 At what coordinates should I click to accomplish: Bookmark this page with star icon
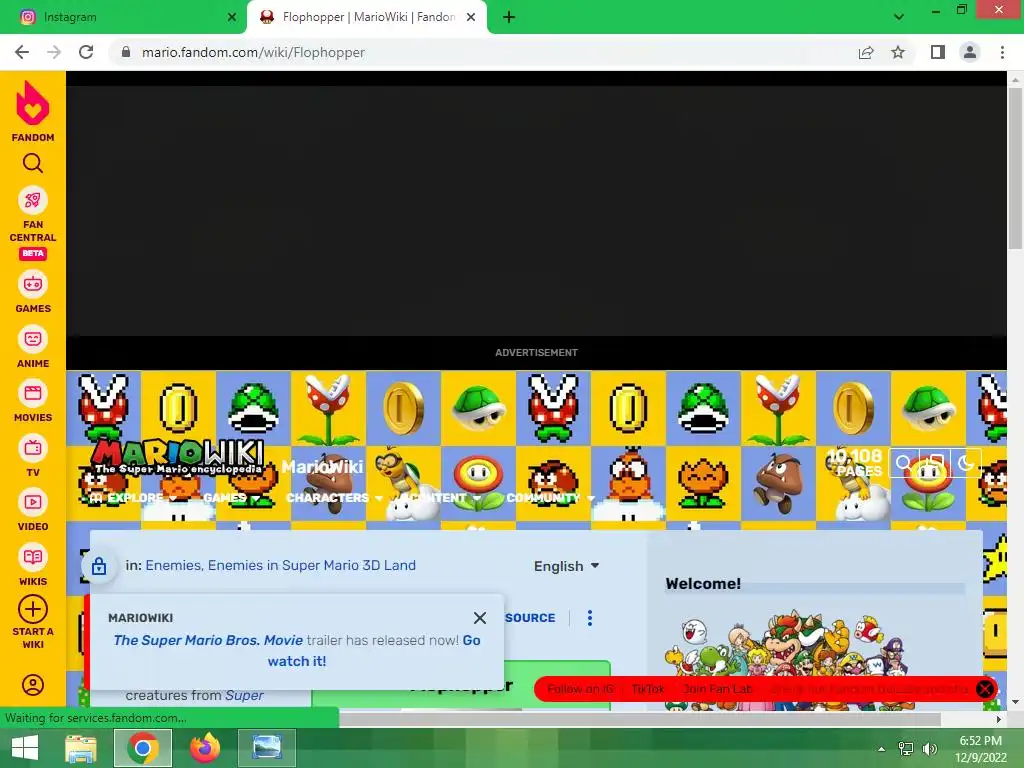[898, 52]
